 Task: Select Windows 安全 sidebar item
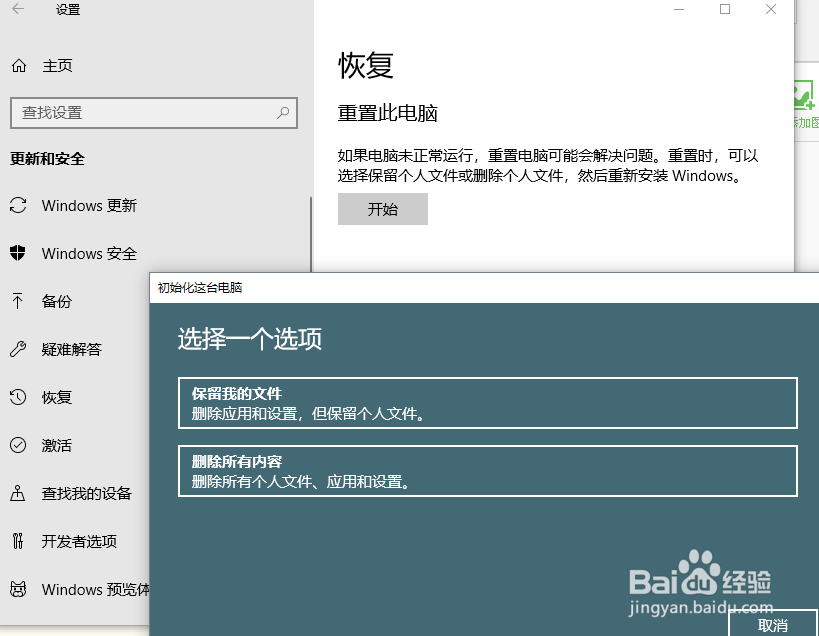click(x=89, y=253)
